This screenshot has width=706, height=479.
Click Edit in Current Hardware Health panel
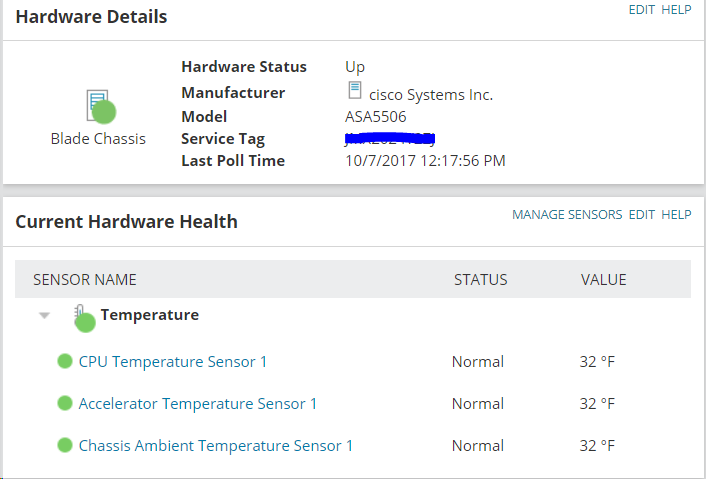[x=642, y=214]
